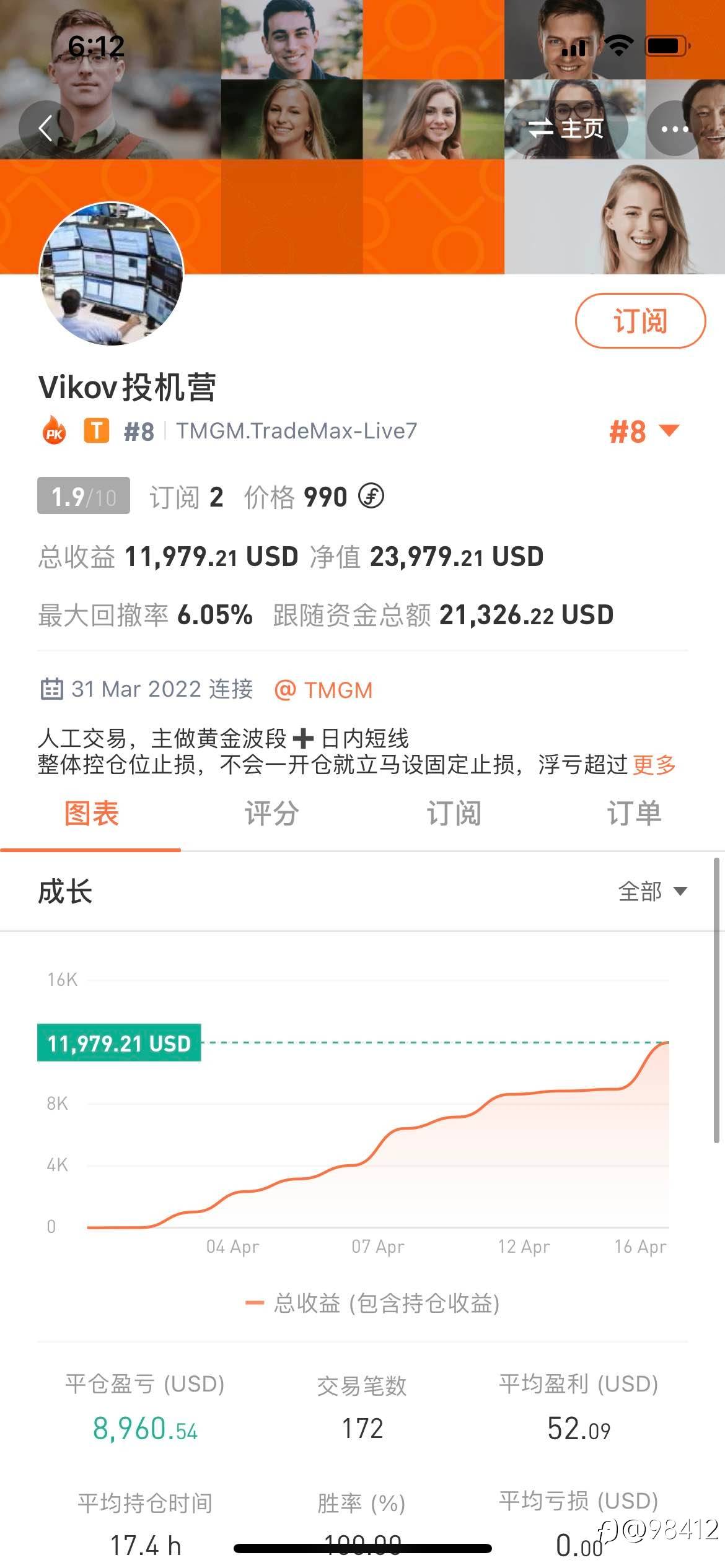Expand description with 更多 link
This screenshot has height=1568, width=725.
[x=654, y=765]
